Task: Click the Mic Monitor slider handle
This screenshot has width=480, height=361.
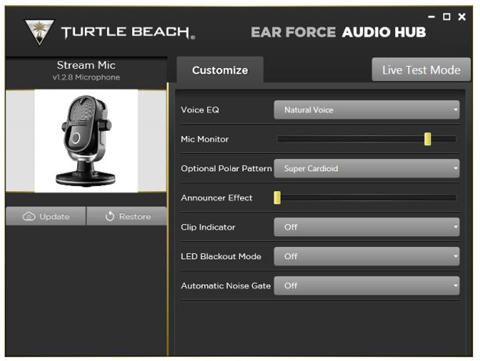Action: [427, 139]
